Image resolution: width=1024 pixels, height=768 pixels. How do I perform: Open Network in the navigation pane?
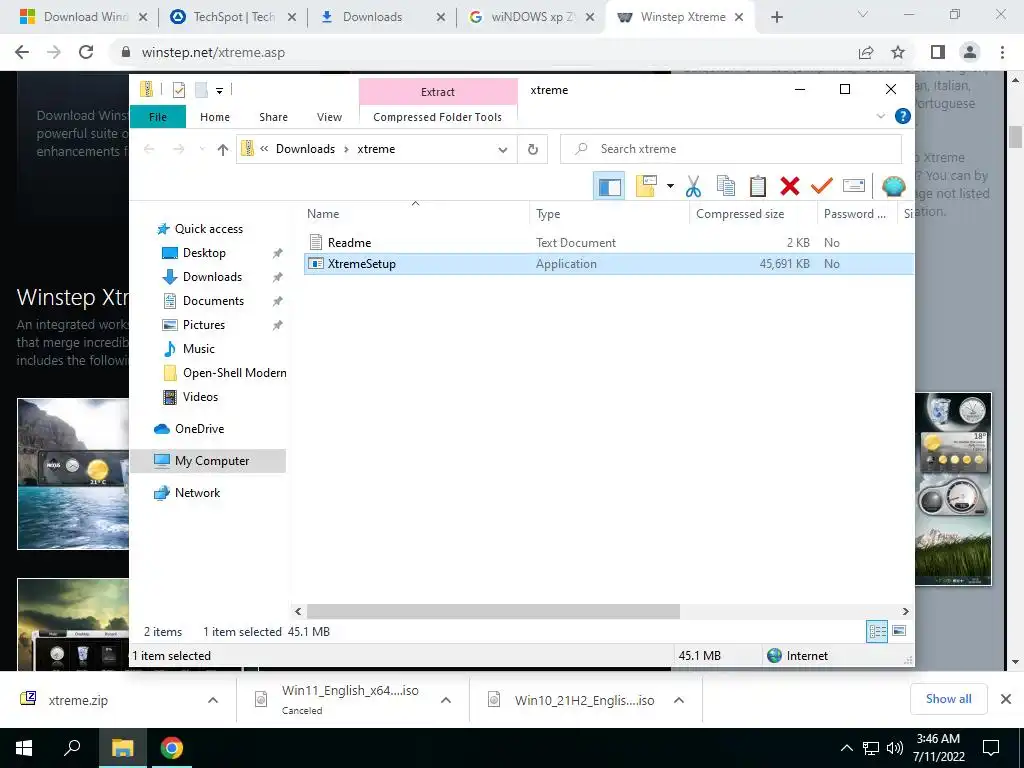click(197, 493)
